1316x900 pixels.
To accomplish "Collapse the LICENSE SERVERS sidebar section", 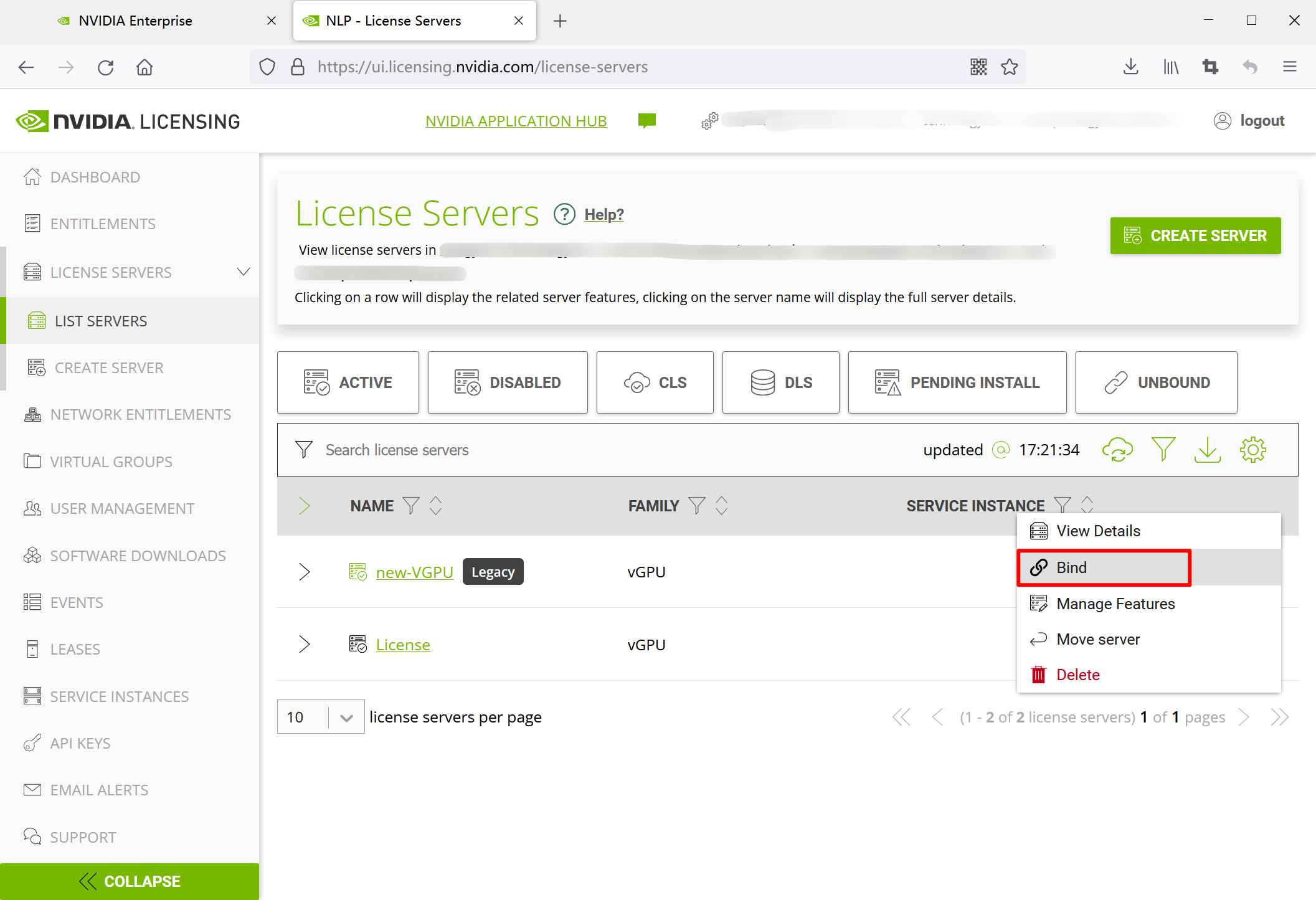I will pyautogui.click(x=244, y=272).
